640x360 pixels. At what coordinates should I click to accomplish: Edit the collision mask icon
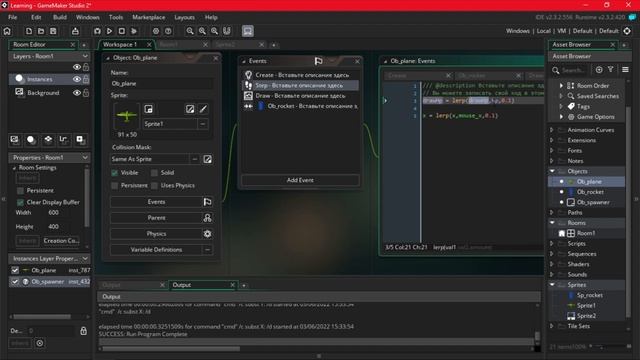point(207,159)
